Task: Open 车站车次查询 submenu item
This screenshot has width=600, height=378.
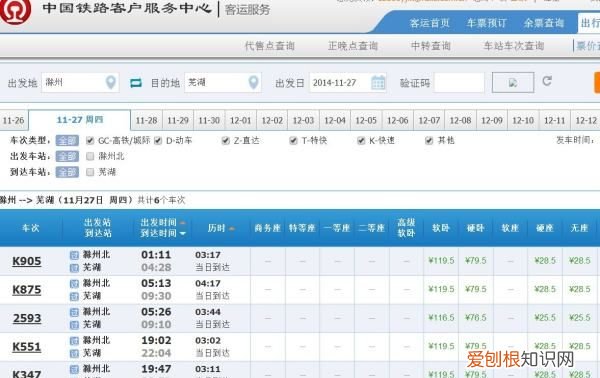Action: (x=514, y=46)
